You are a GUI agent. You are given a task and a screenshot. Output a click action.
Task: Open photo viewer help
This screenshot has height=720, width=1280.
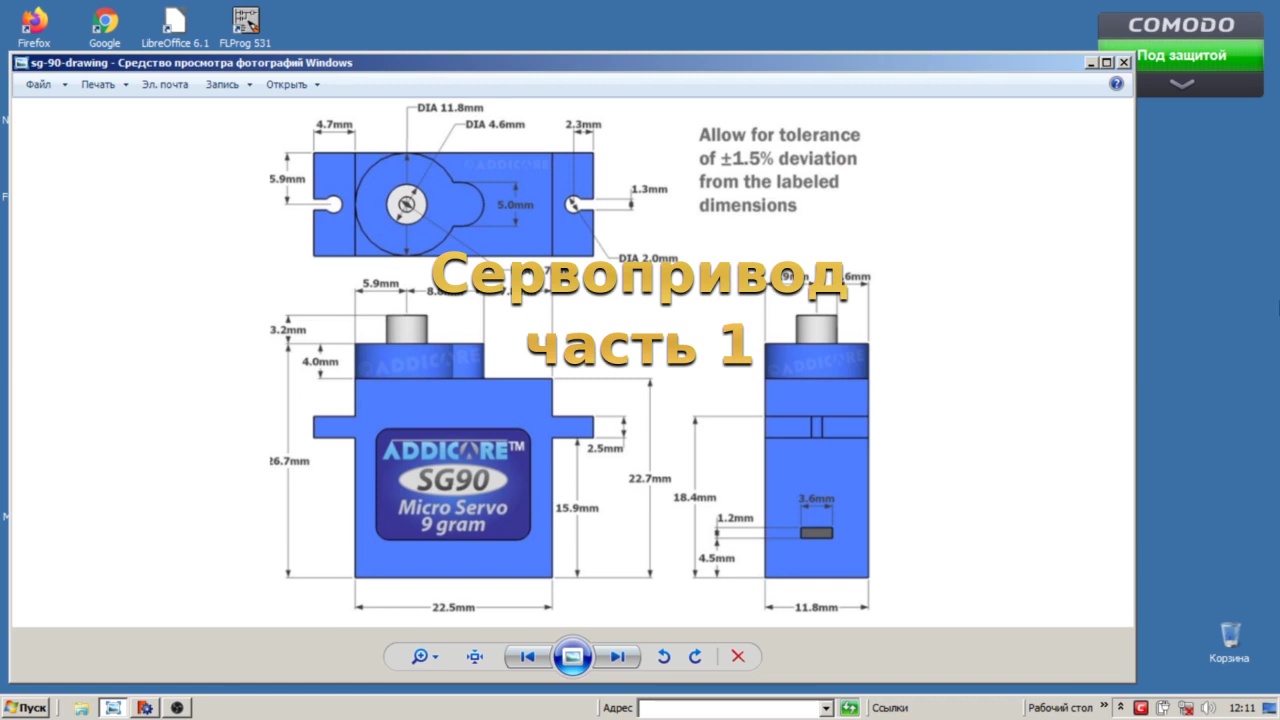click(1117, 84)
